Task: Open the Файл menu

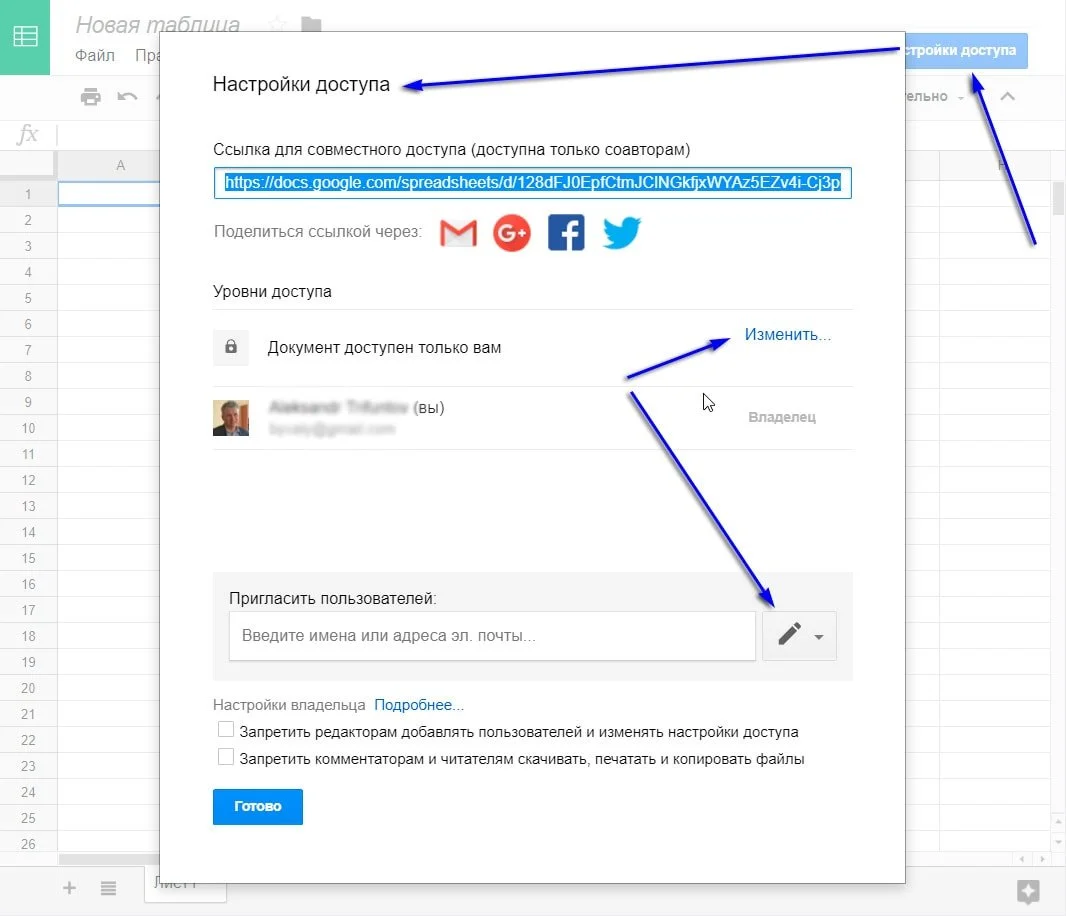Action: (94, 55)
